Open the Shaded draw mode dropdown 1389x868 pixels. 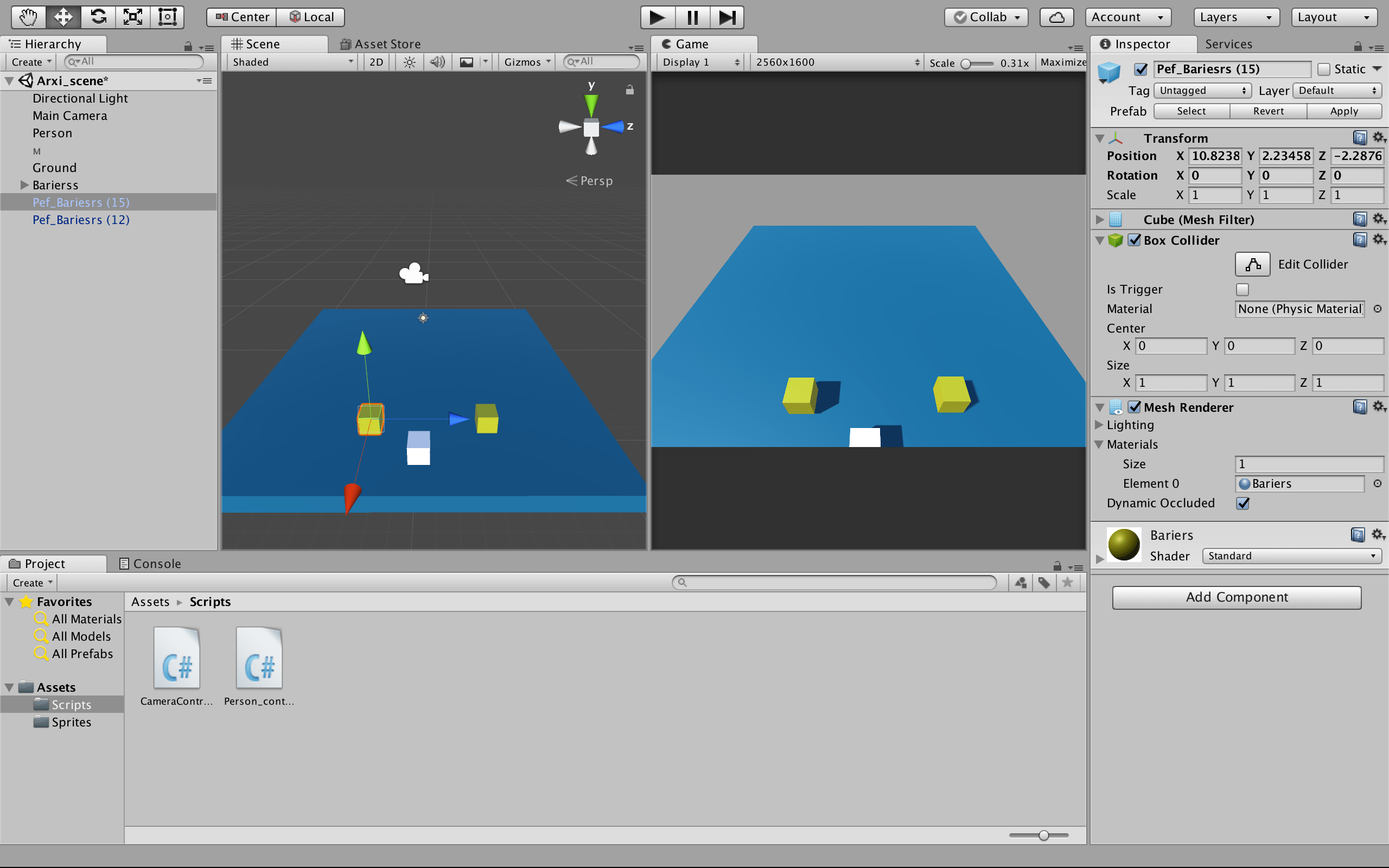pos(292,62)
